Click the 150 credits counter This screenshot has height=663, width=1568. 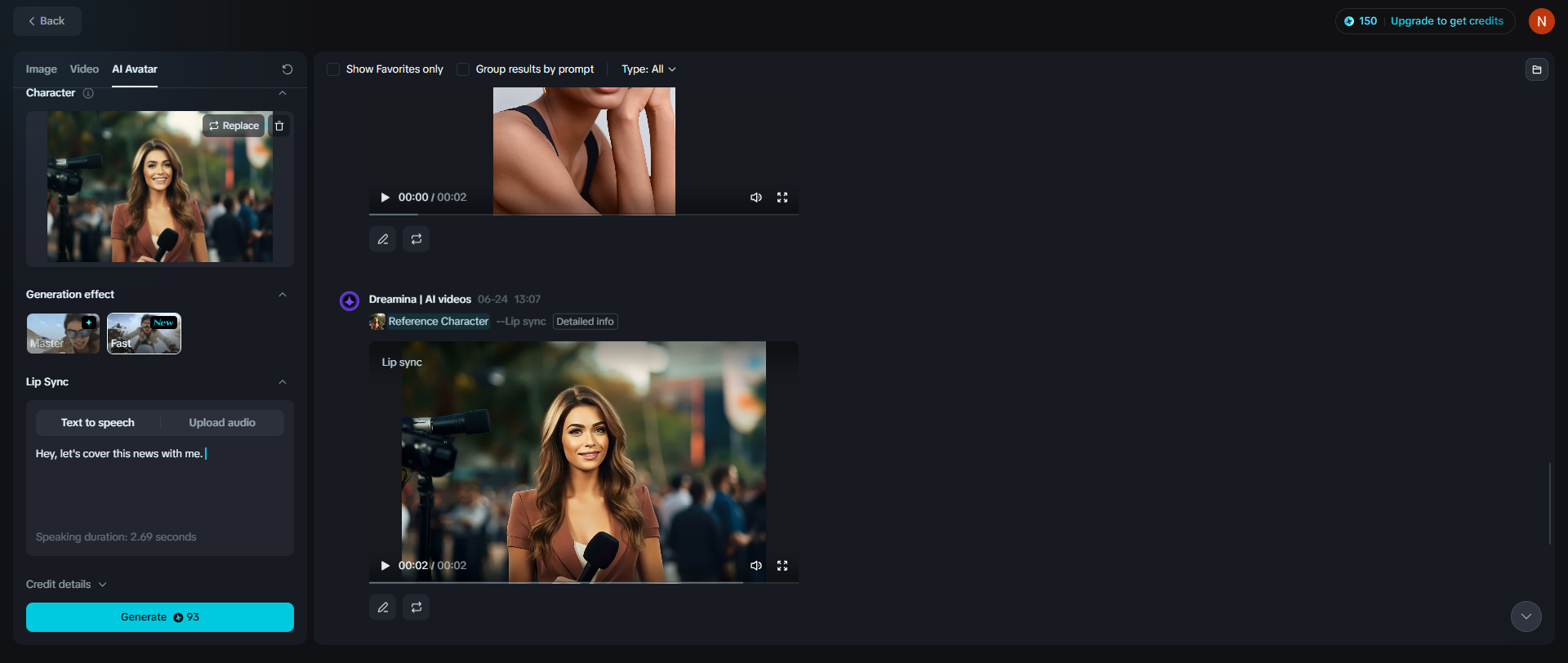(1361, 21)
